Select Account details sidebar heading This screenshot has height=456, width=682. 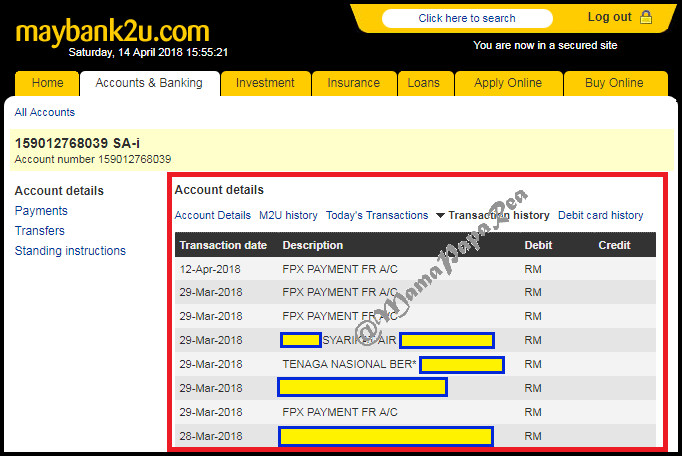tap(59, 191)
